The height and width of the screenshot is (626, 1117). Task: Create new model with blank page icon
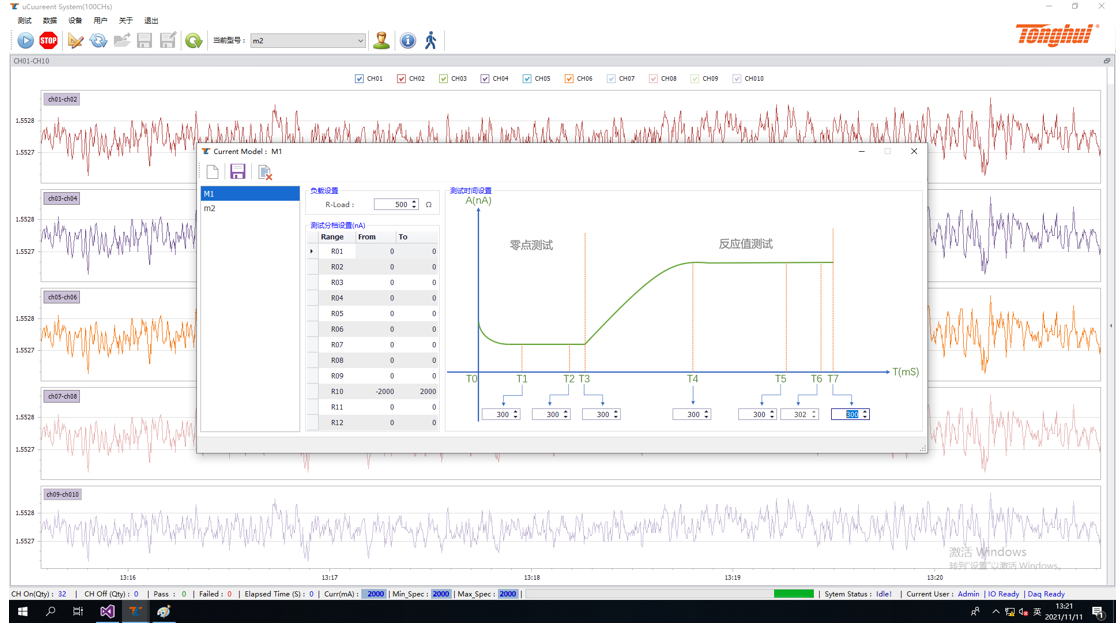(x=212, y=173)
